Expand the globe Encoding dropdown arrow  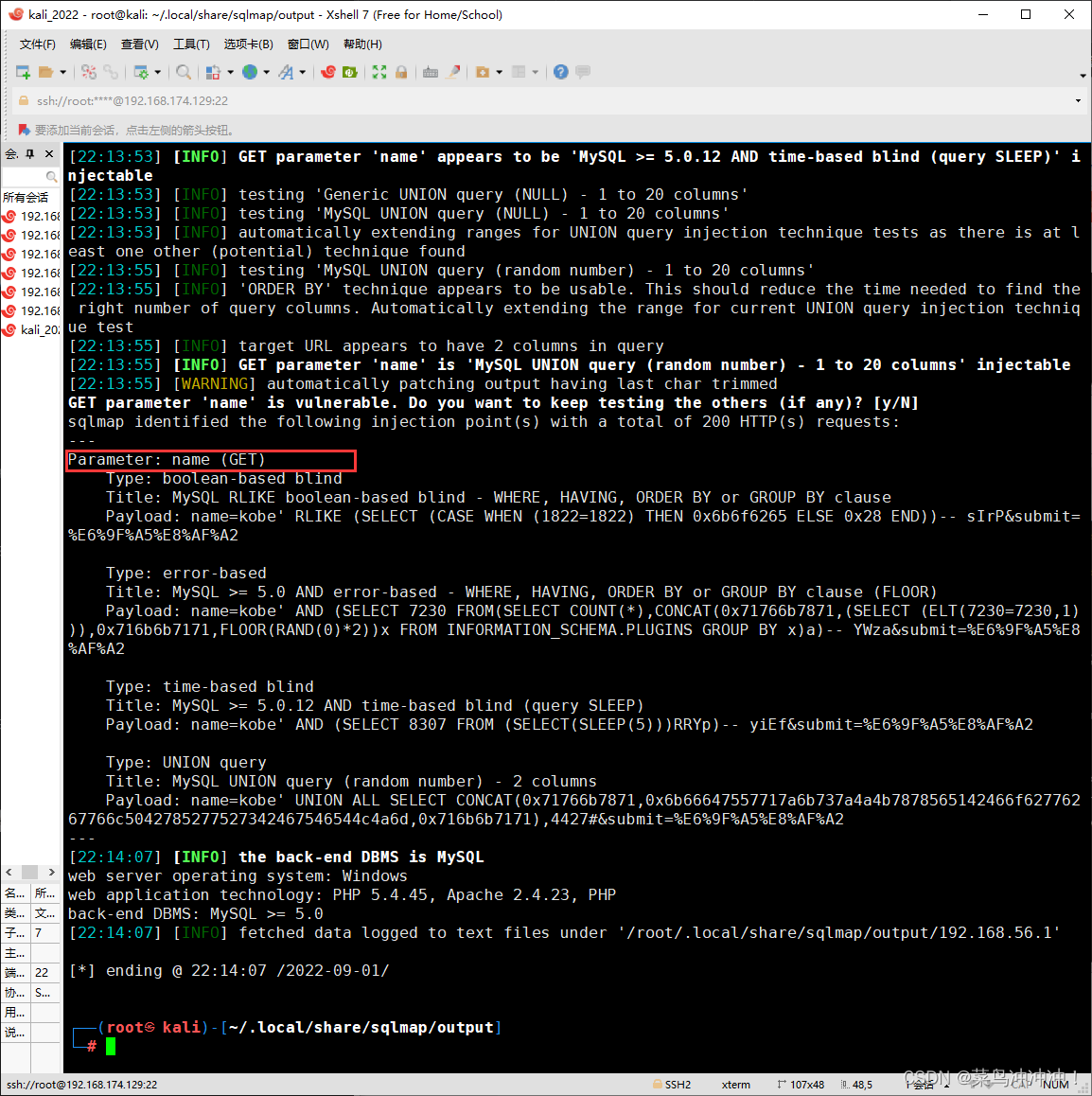pos(266,72)
